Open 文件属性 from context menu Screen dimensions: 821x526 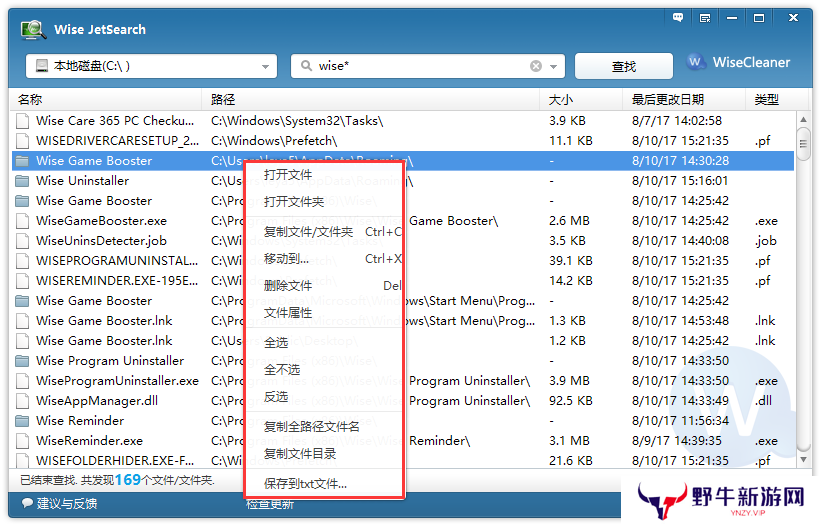click(287, 313)
